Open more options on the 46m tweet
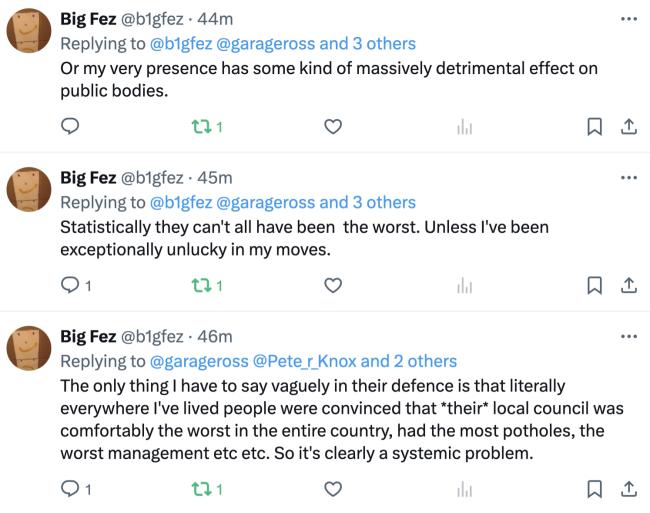Viewport: 650px width, 513px height. (628, 336)
